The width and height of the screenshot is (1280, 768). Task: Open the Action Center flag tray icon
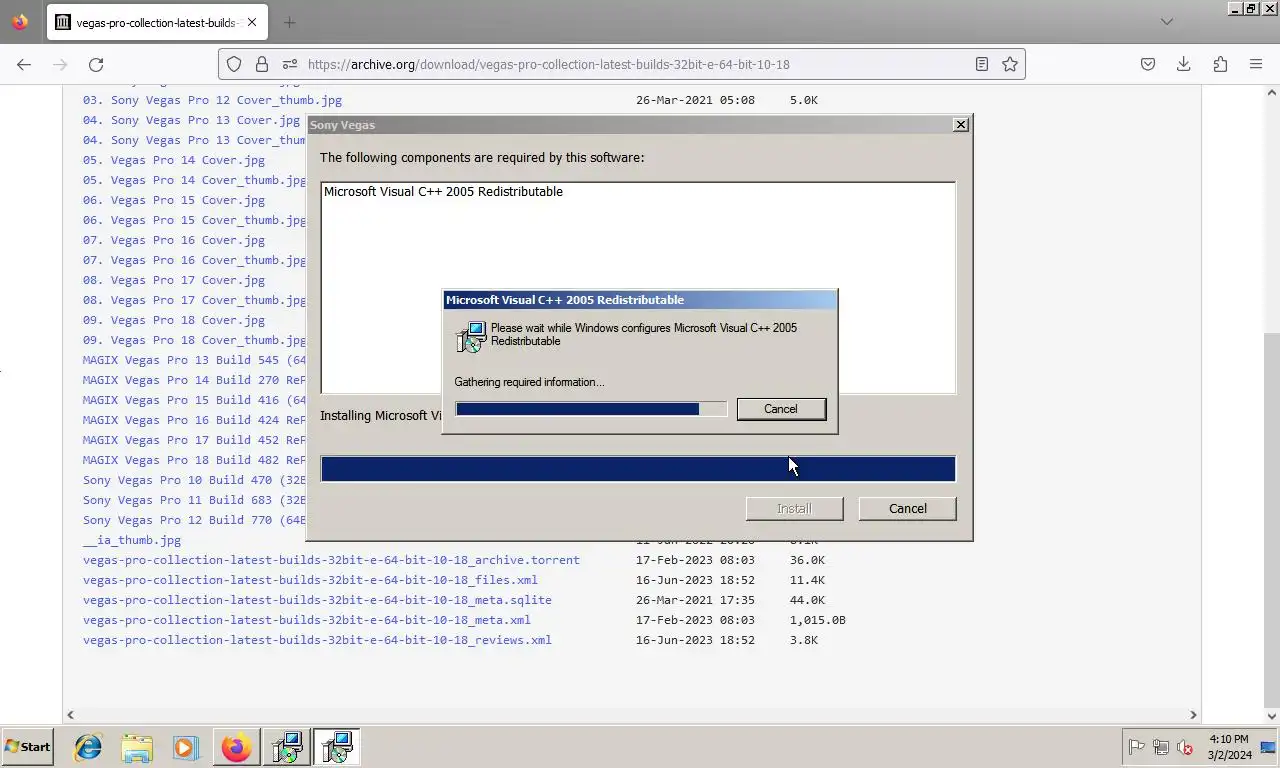1136,747
